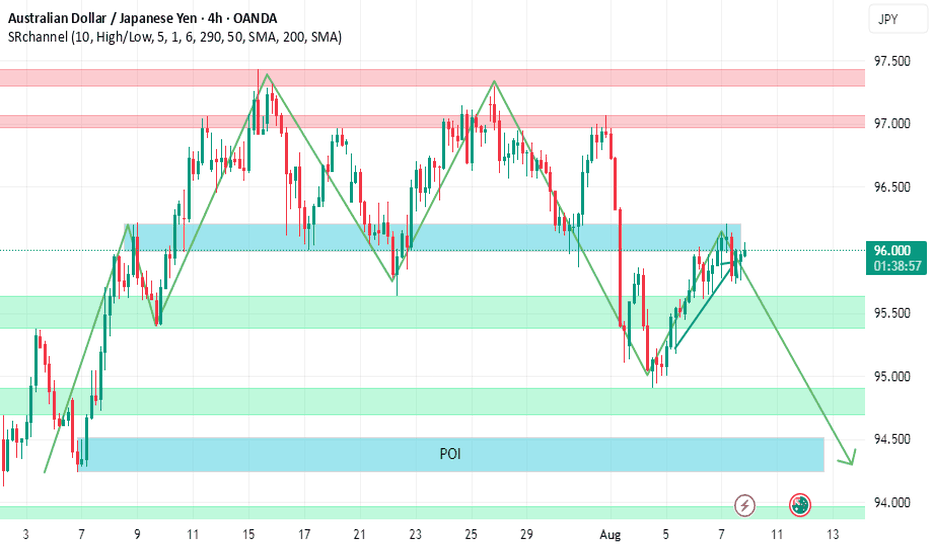
Task: Click the Aug label on time axis
Action: point(610,535)
